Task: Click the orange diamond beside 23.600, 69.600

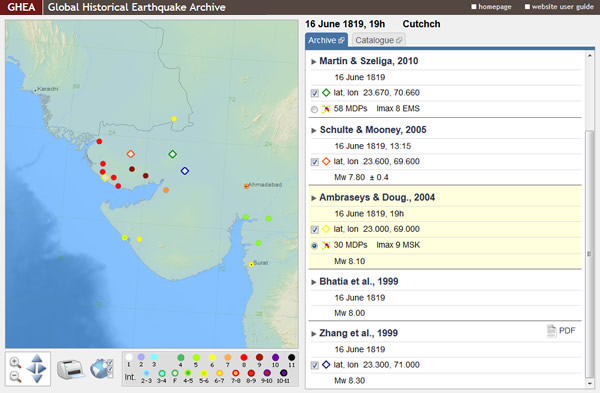Action: pyautogui.click(x=326, y=161)
